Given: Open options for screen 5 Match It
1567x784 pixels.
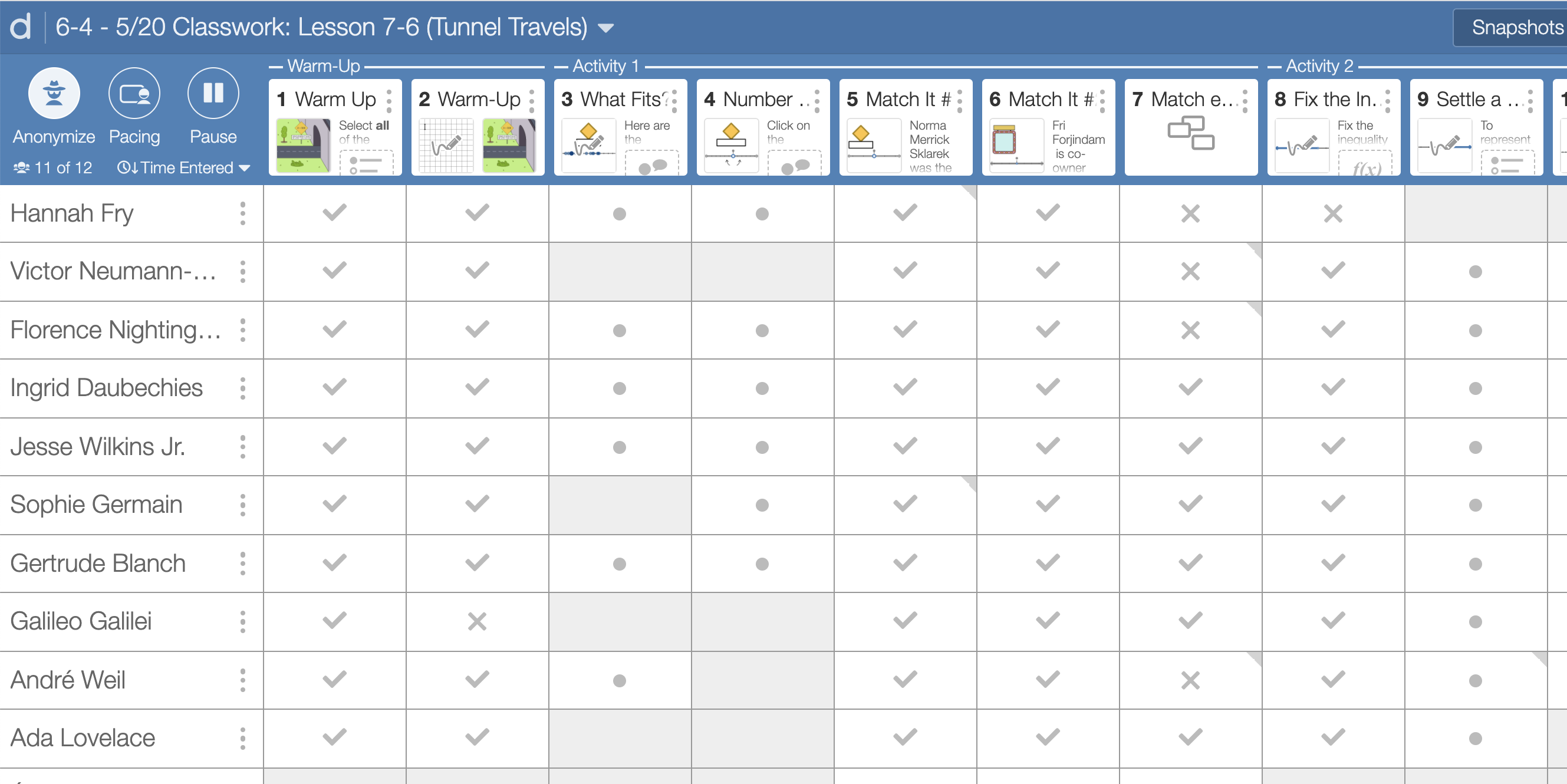Looking at the screenshot, I should click(x=959, y=100).
